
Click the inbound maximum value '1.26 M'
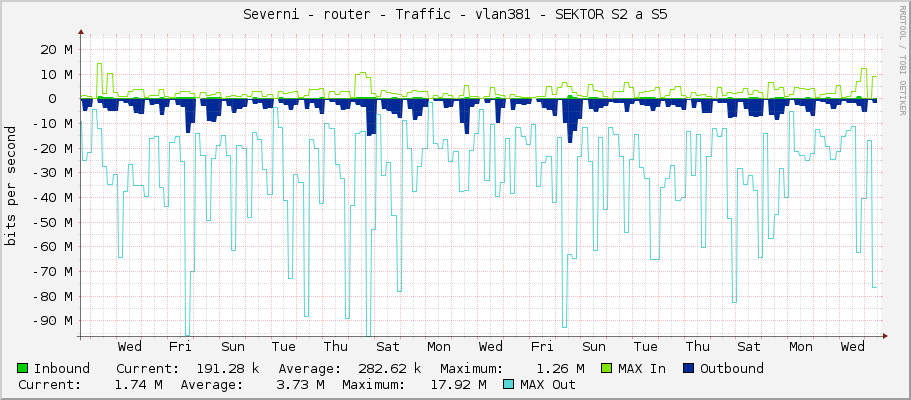point(561,368)
